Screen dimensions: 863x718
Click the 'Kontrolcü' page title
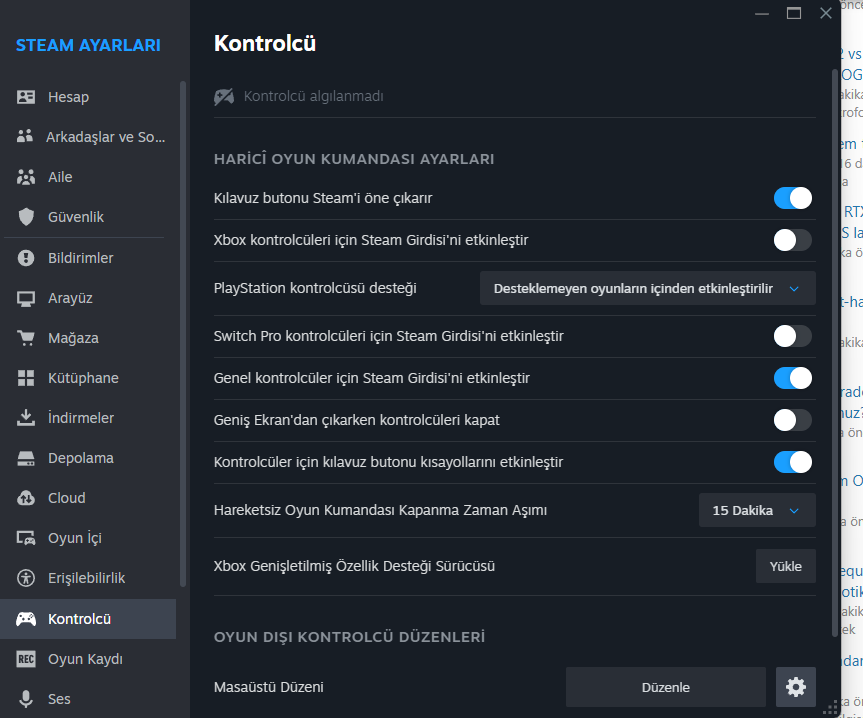pyautogui.click(x=265, y=43)
